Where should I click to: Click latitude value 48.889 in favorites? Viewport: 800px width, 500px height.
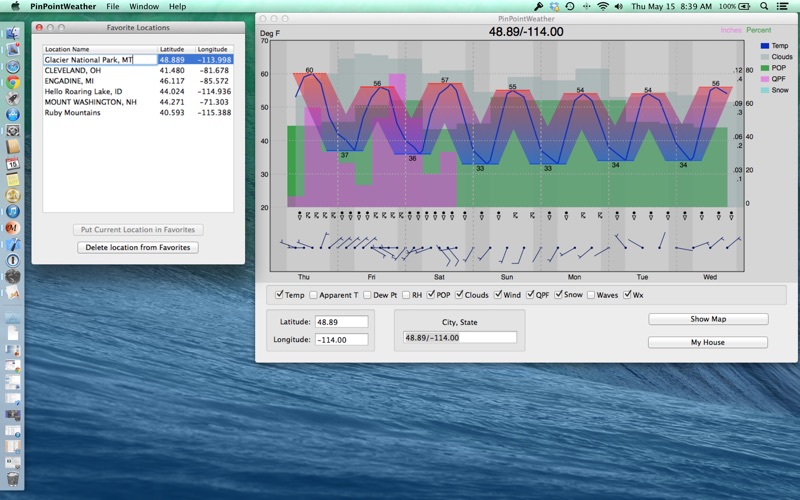click(x=172, y=60)
